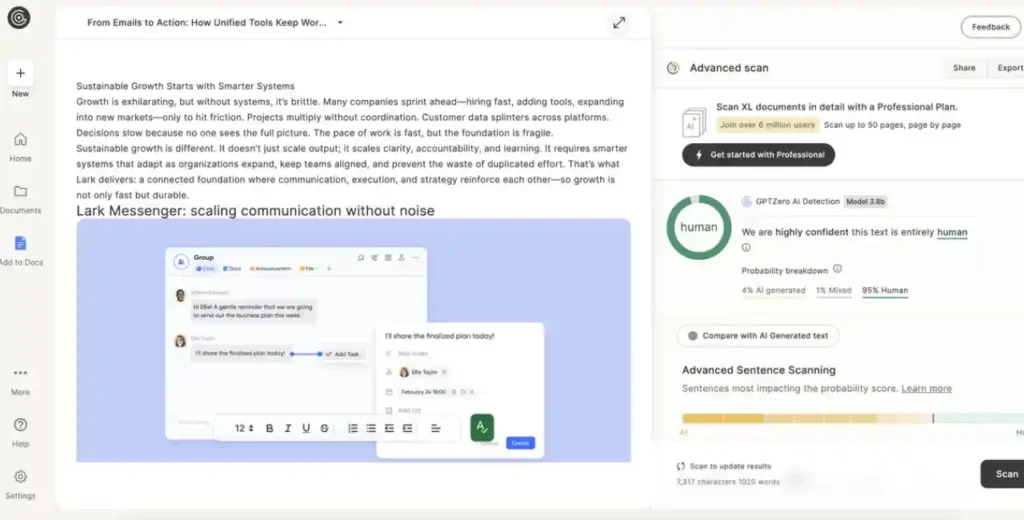
Task: Select the 95% Human tab
Action: point(885,291)
